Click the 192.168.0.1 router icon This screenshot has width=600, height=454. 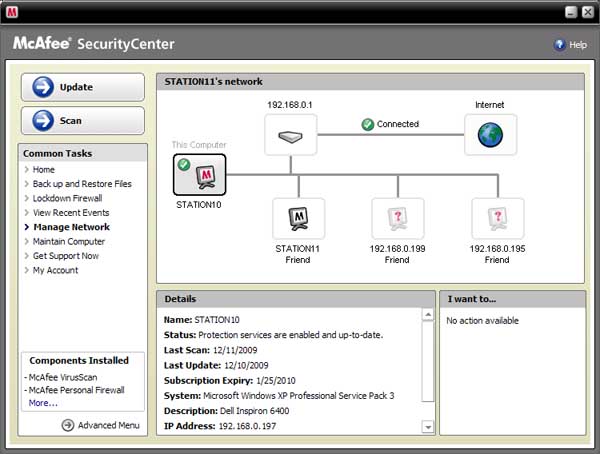290,134
